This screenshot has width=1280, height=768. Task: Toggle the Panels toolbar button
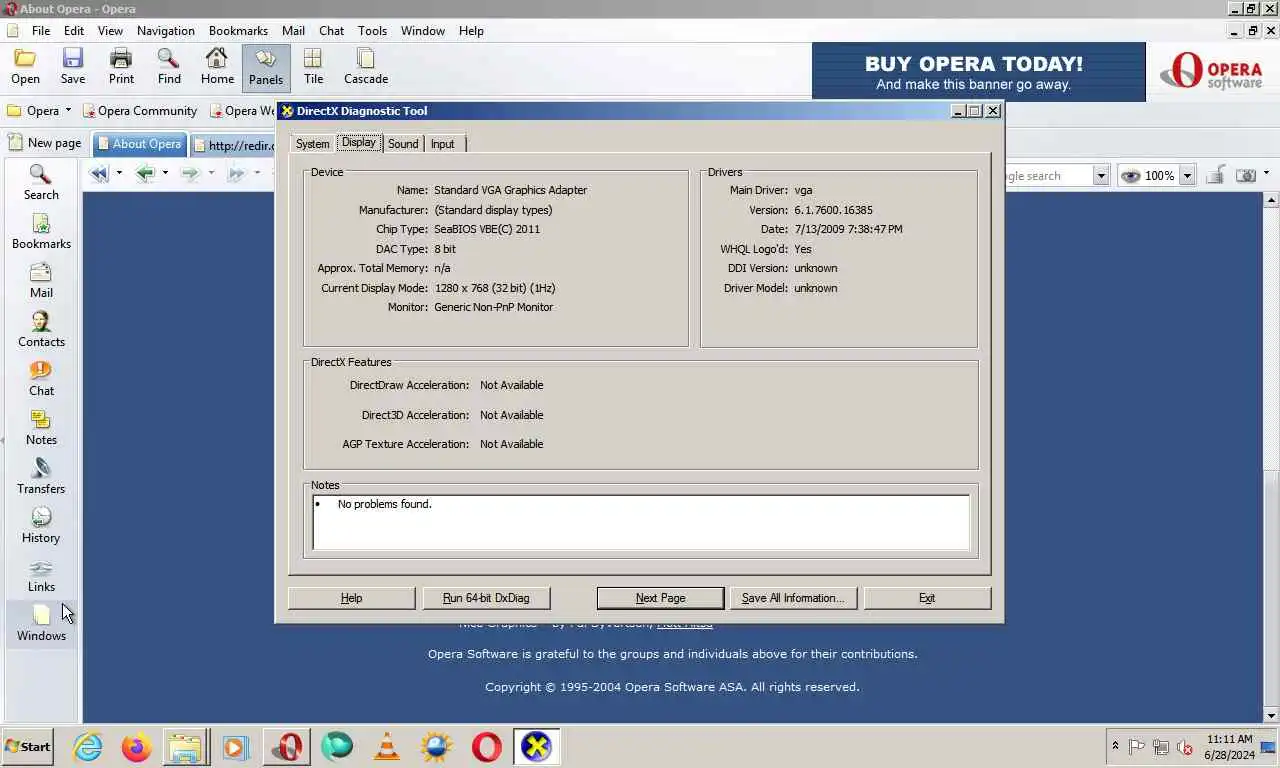point(266,67)
